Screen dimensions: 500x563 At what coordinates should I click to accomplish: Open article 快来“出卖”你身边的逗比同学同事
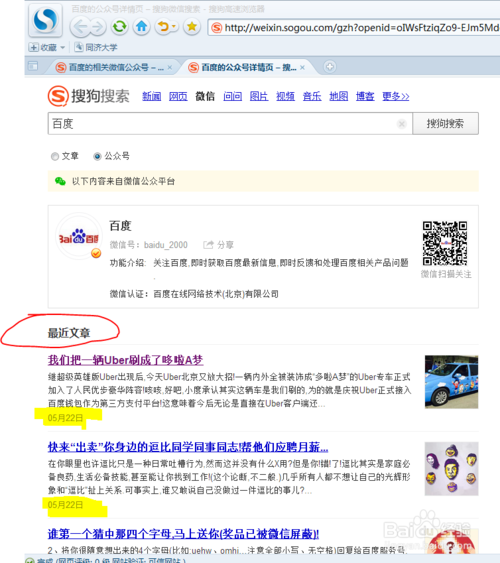188,447
